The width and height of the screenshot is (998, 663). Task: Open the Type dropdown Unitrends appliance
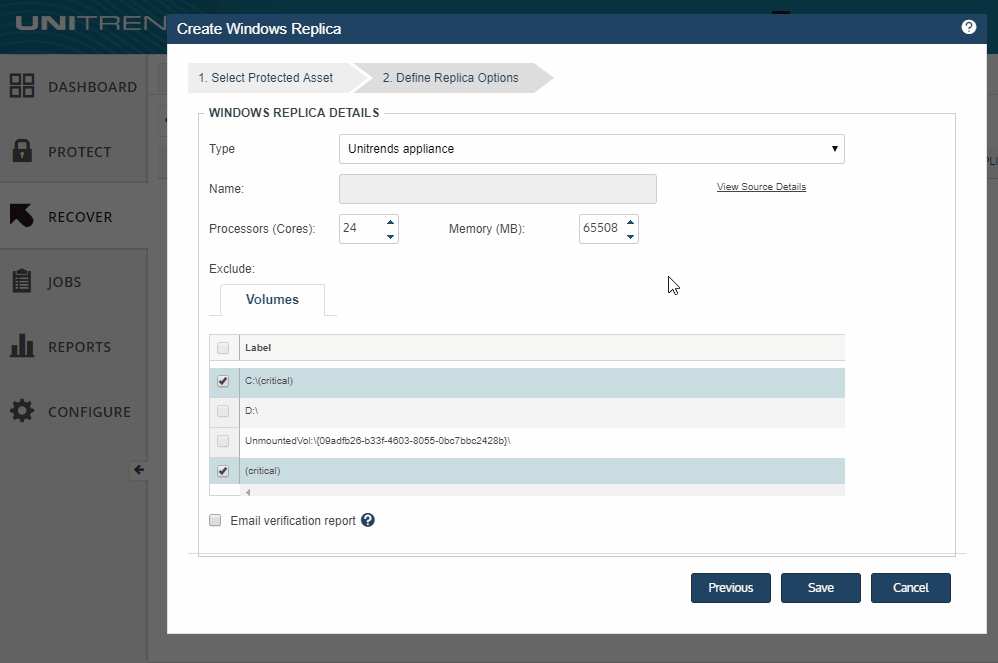pyautogui.click(x=592, y=149)
